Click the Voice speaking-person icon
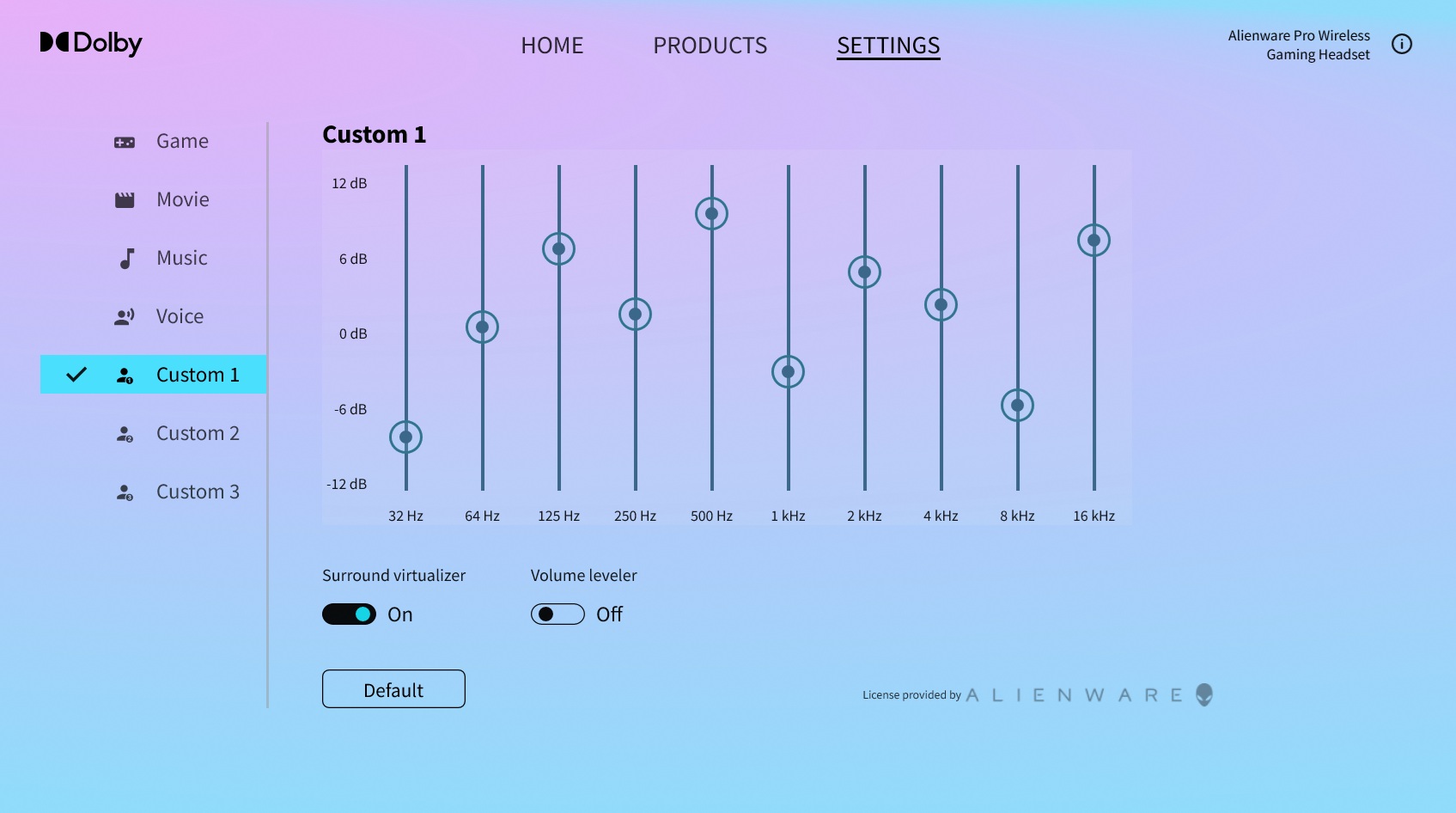1456x813 pixels. 125,317
